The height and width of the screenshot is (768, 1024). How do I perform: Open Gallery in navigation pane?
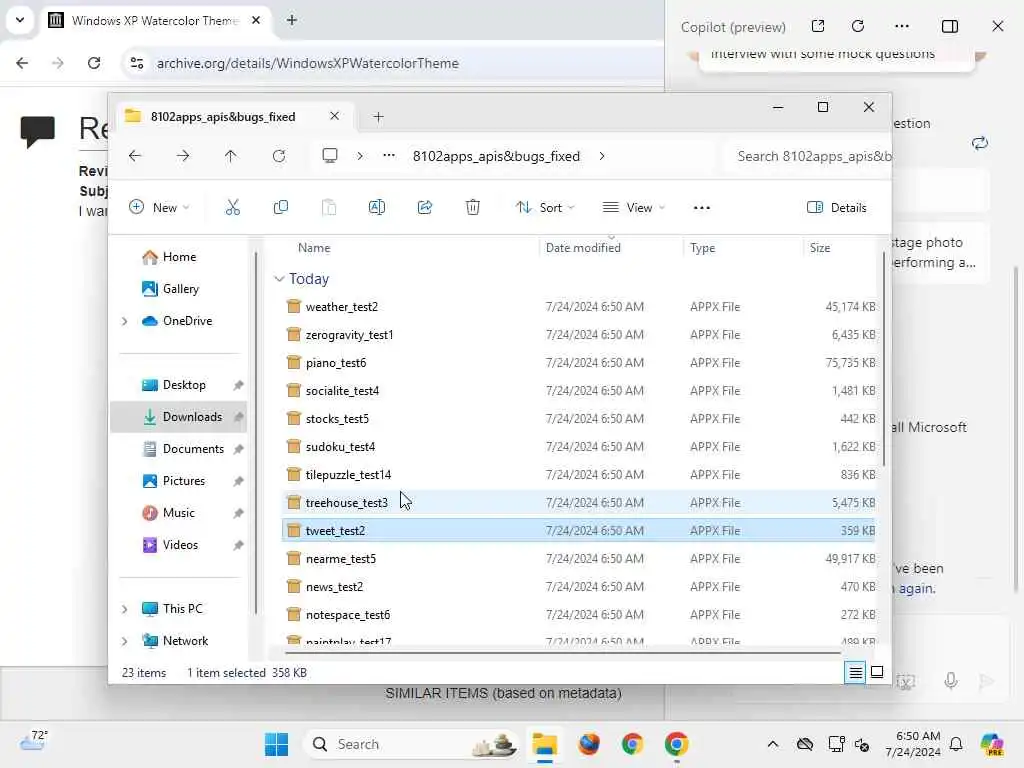coord(180,289)
